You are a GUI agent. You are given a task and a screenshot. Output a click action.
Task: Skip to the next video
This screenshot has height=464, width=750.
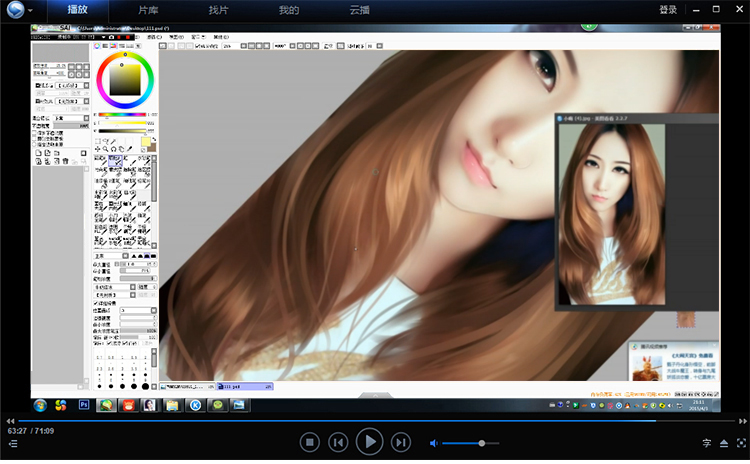pyautogui.click(x=401, y=442)
